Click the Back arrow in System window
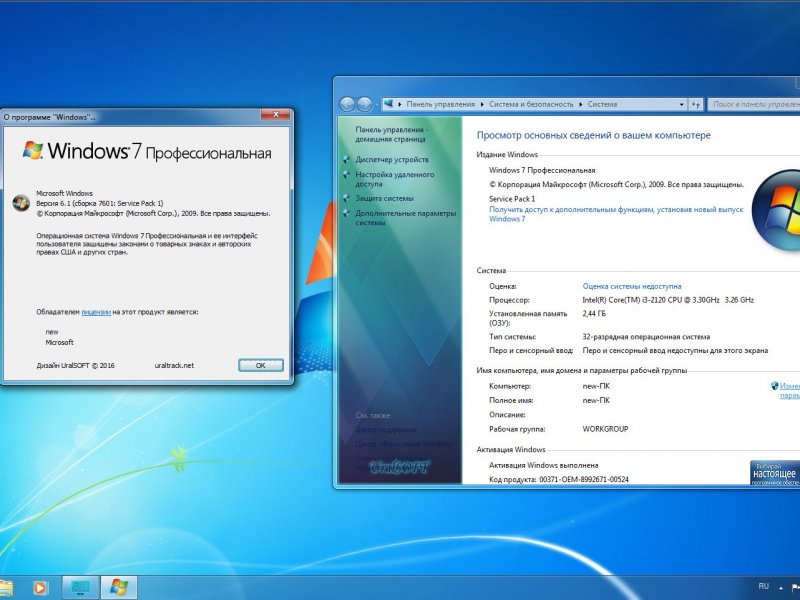The width and height of the screenshot is (800, 600). pos(347,104)
